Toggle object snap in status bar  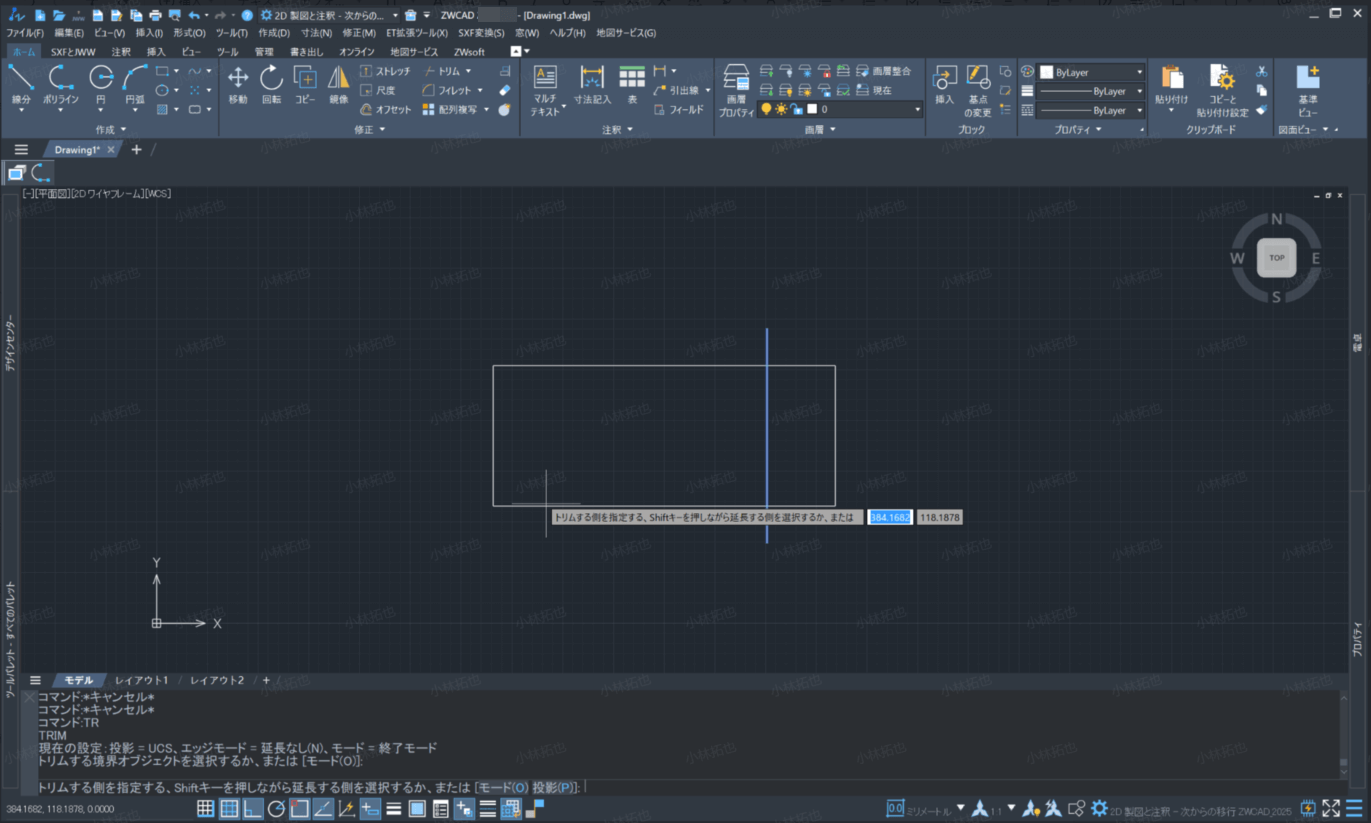pos(299,809)
